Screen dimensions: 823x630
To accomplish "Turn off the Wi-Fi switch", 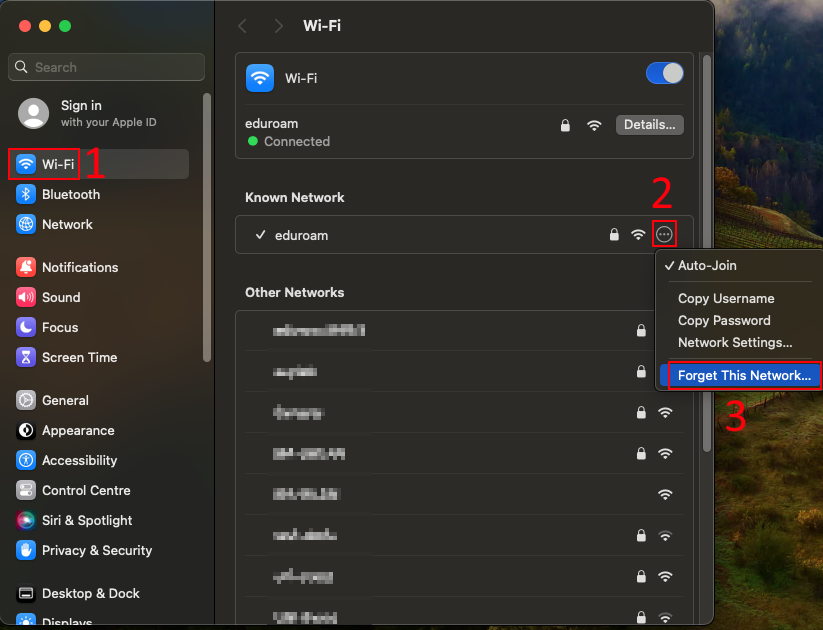I will coord(664,74).
